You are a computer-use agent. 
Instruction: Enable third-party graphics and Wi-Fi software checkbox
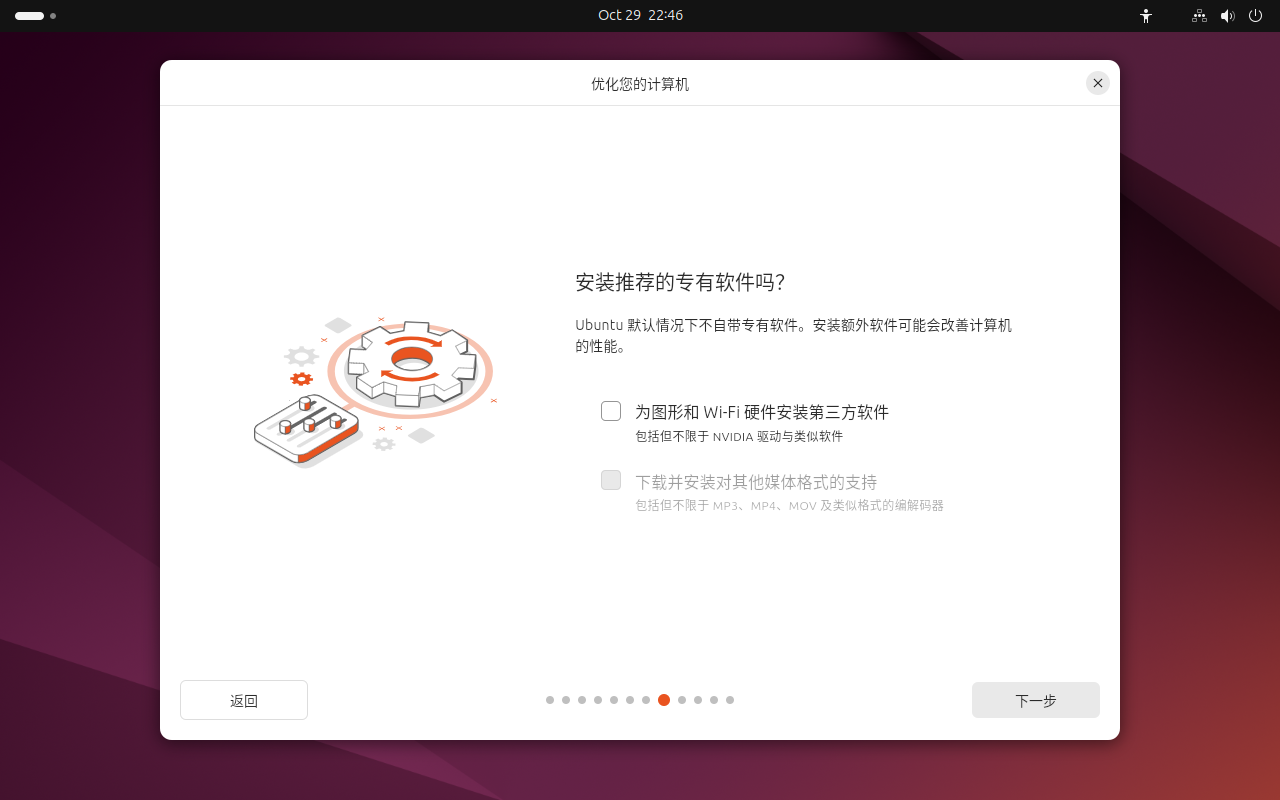pos(611,411)
